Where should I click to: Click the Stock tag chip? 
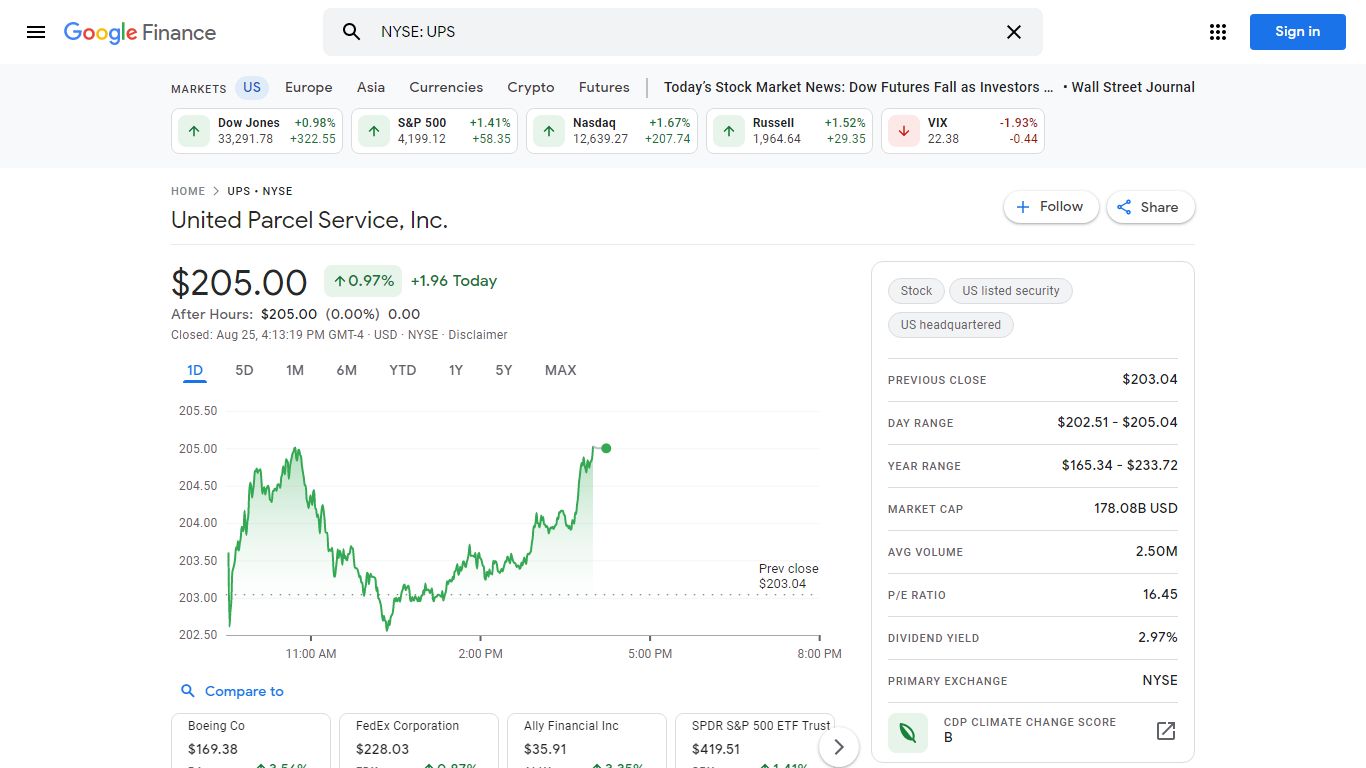(915, 291)
